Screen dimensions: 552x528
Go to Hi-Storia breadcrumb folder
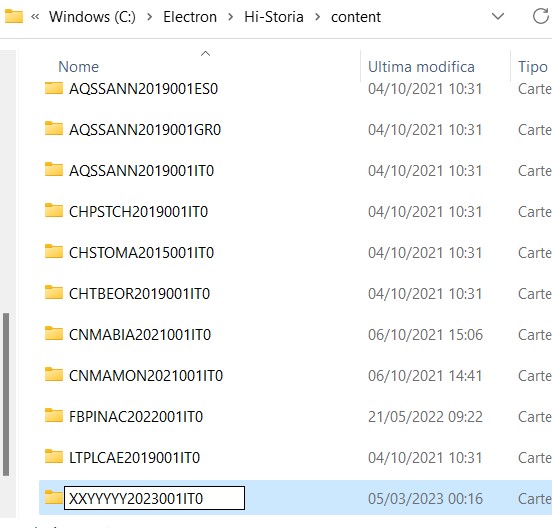(274, 17)
